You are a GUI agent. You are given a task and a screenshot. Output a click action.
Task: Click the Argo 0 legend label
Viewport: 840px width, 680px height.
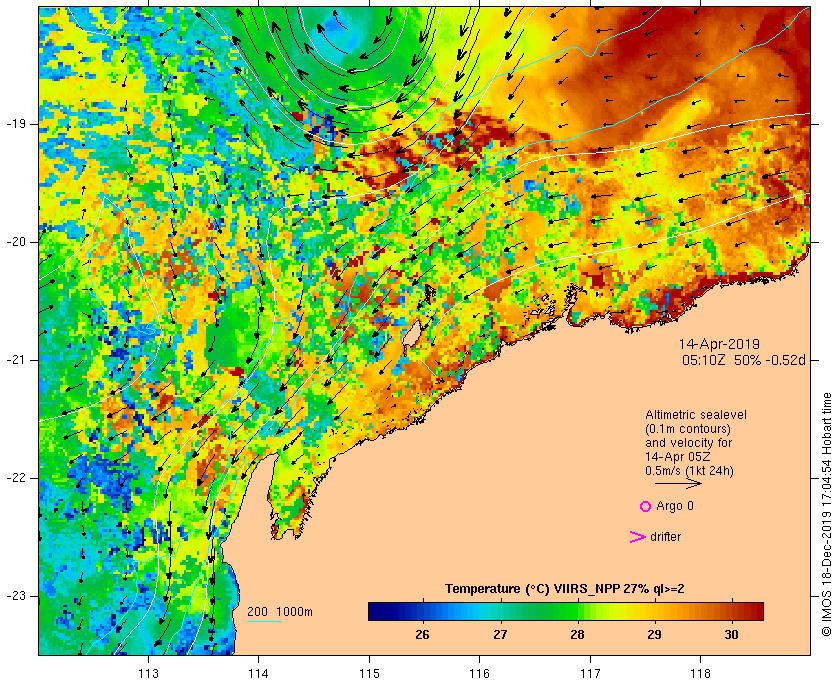tap(675, 506)
